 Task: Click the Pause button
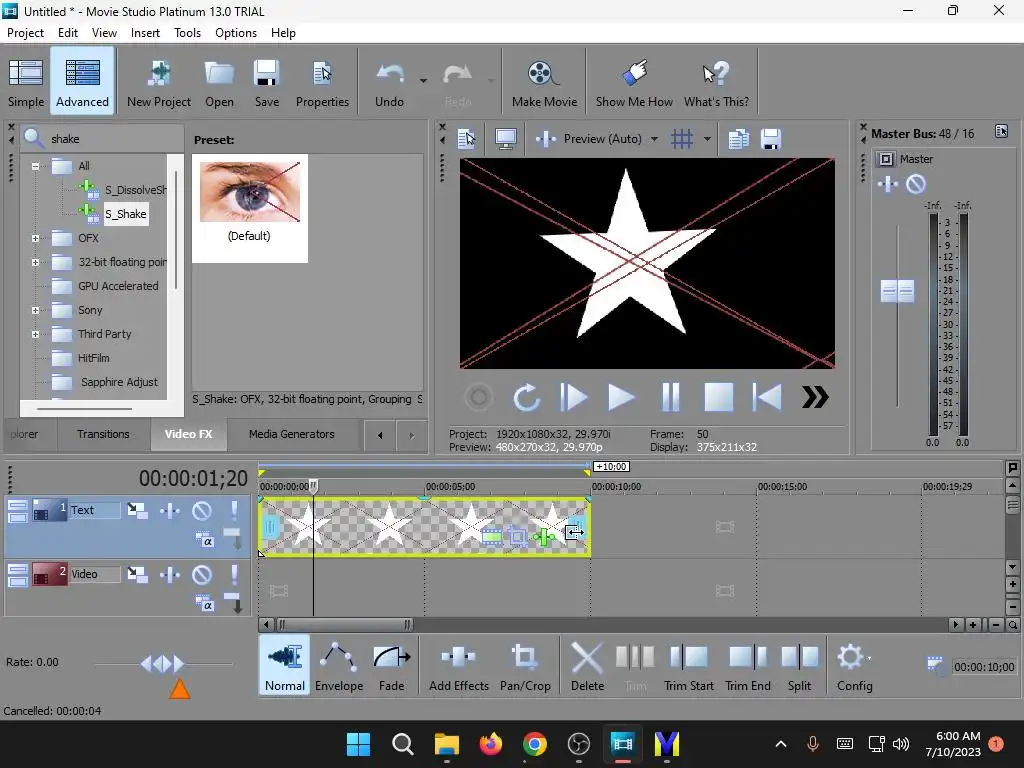(671, 397)
